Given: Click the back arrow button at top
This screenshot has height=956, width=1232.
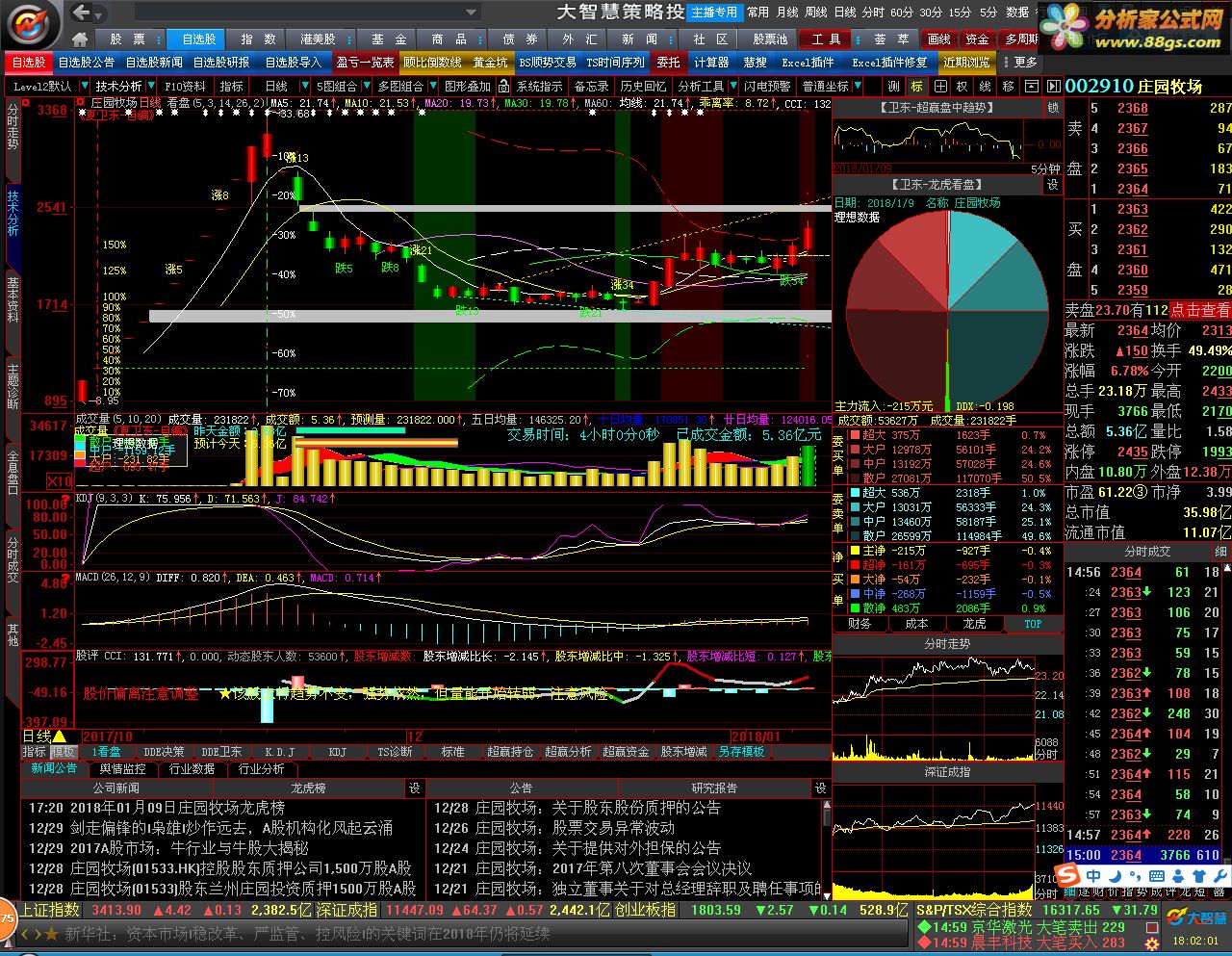Looking at the screenshot, I should pos(83,13).
